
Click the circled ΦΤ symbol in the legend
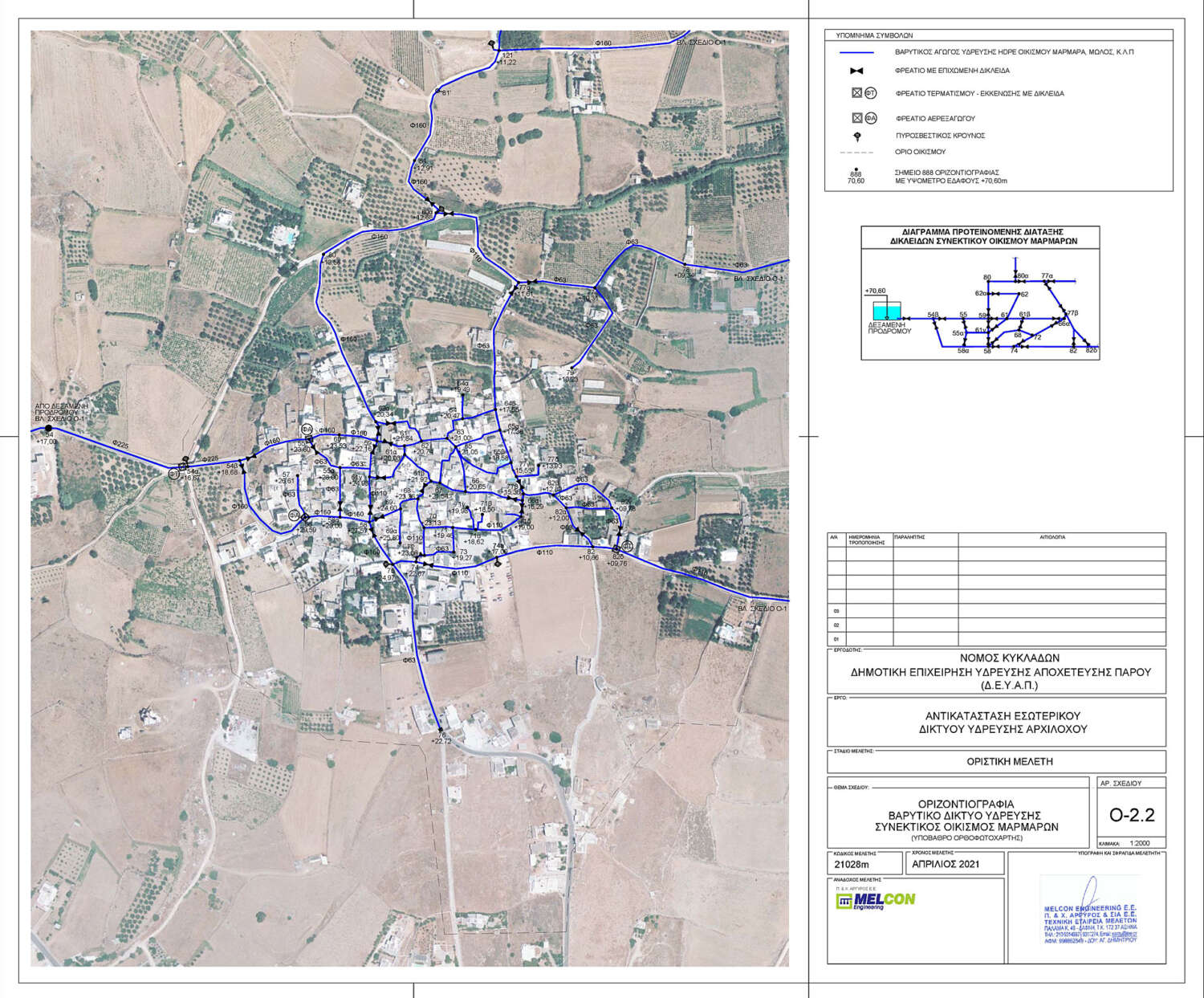click(871, 93)
